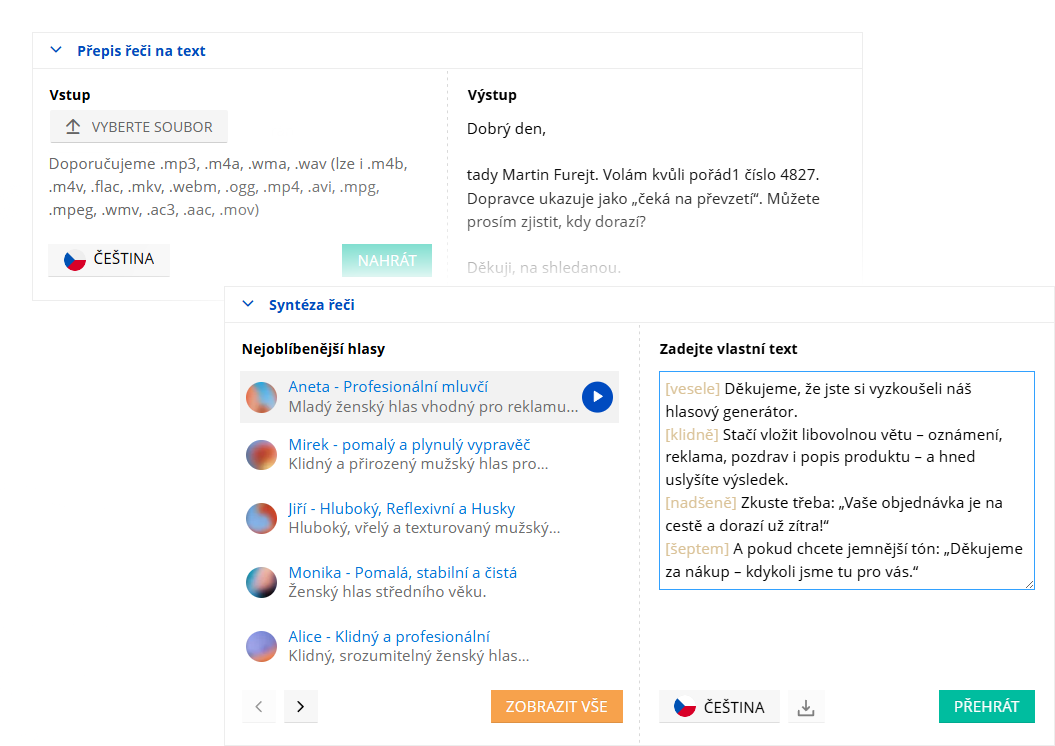The height and width of the screenshot is (746, 1055).
Task: Click Monika's round avatar icon
Action: 262,582
